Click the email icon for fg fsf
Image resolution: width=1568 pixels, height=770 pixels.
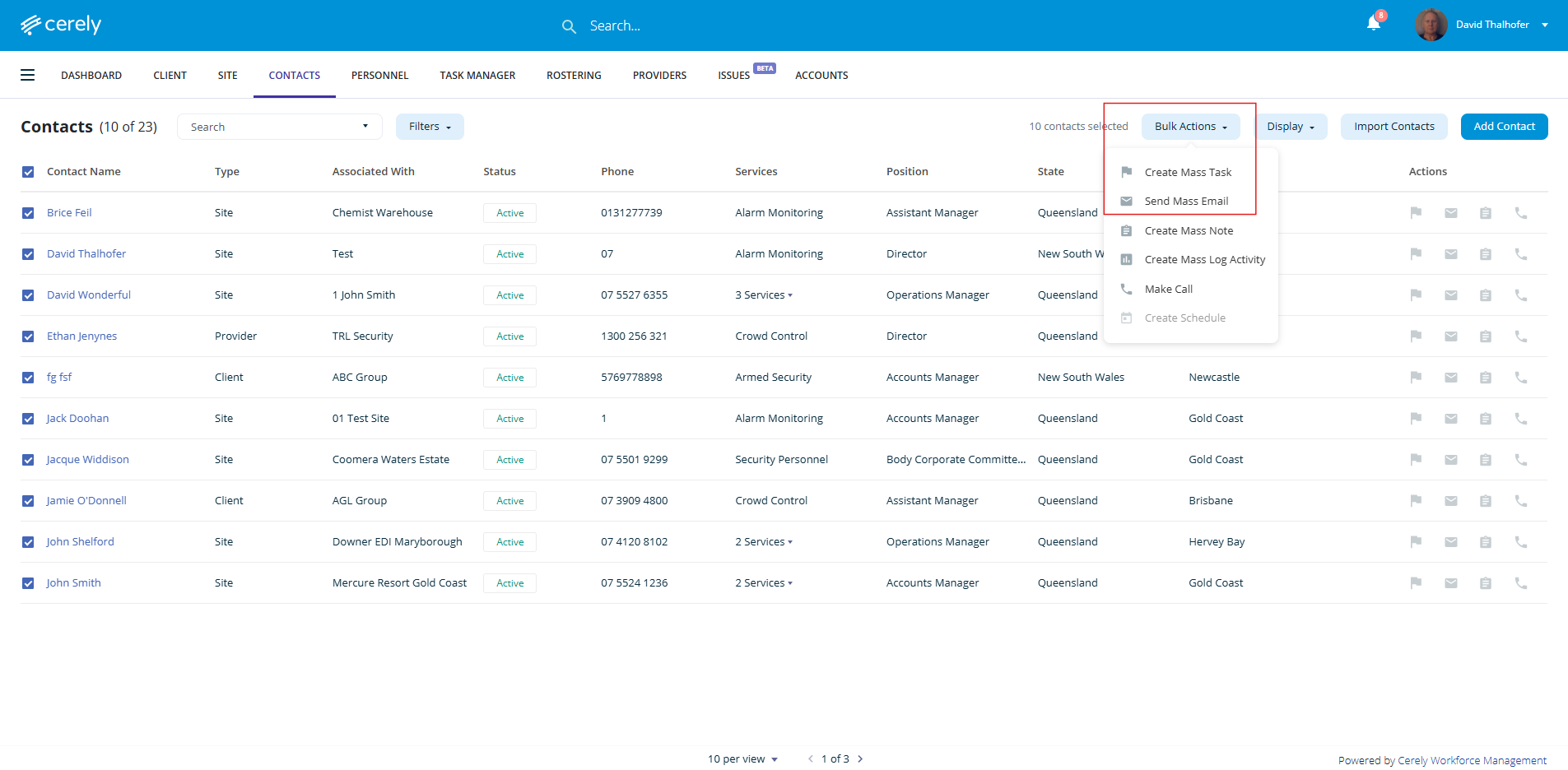coord(1450,378)
